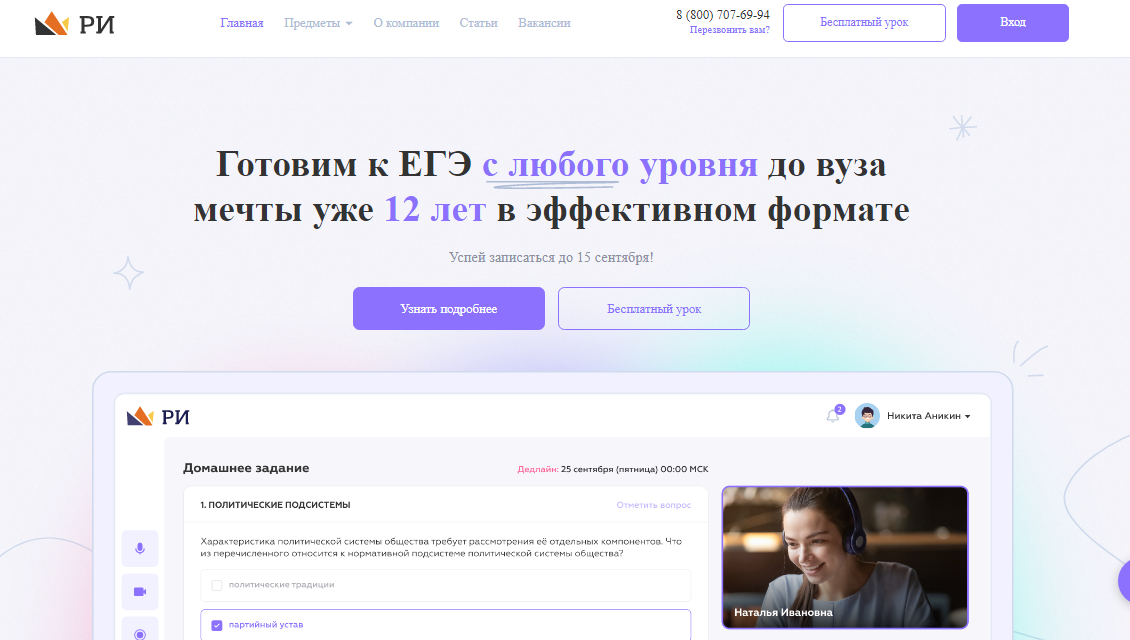Click the 1. ПОЛИТИЧЕСКИЕ ПОДСИСТЕМЫ title
Screen dimensions: 1130x640
point(275,505)
